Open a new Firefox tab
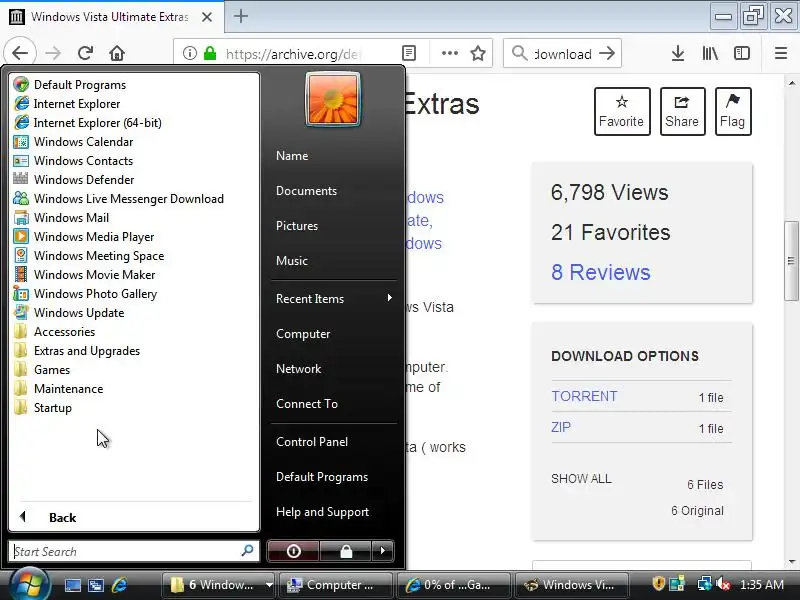Viewport: 800px width, 600px height. [x=241, y=16]
